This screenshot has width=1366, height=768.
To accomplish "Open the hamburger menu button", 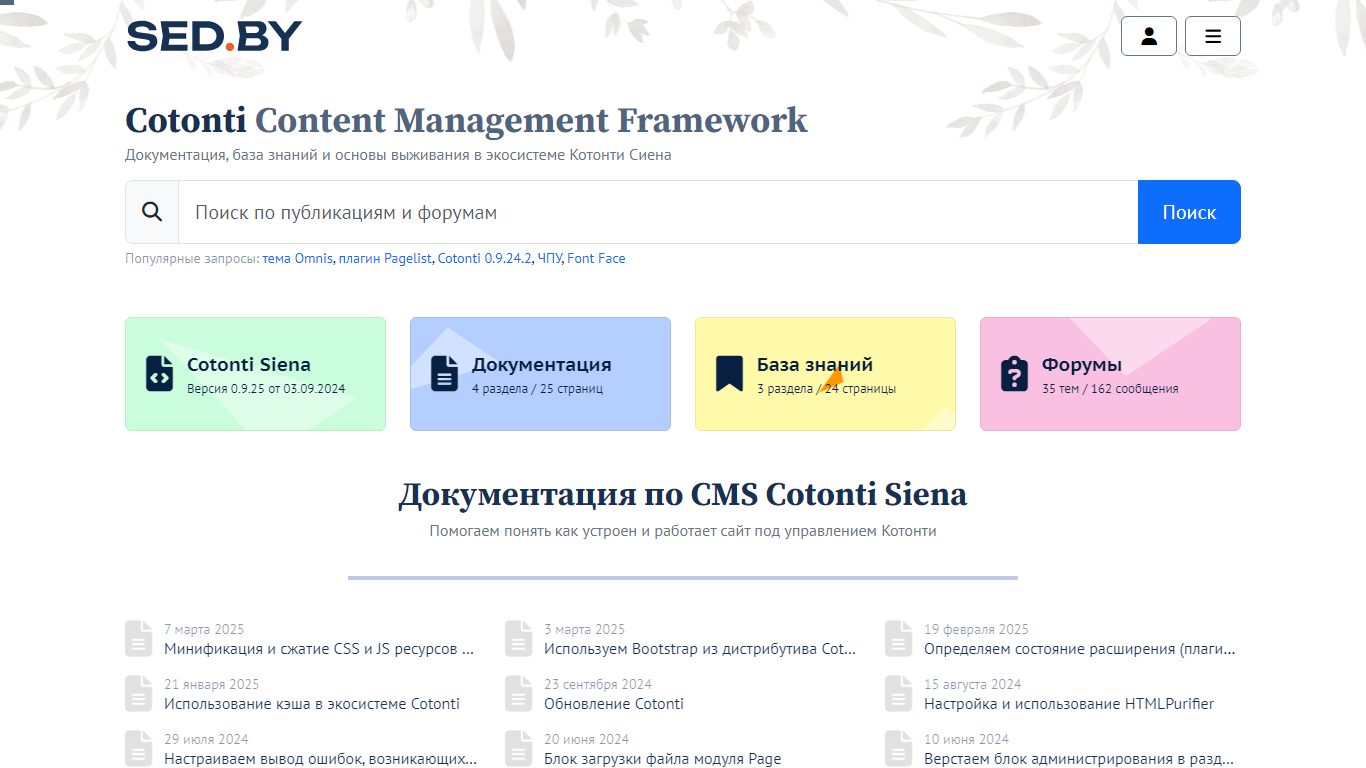I will pyautogui.click(x=1213, y=36).
